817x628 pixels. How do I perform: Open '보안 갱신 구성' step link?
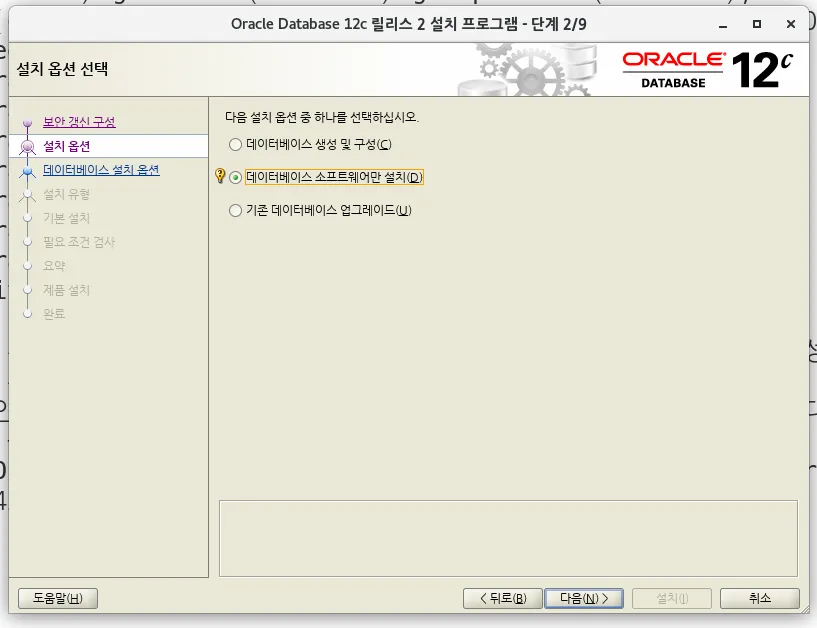coord(79,122)
